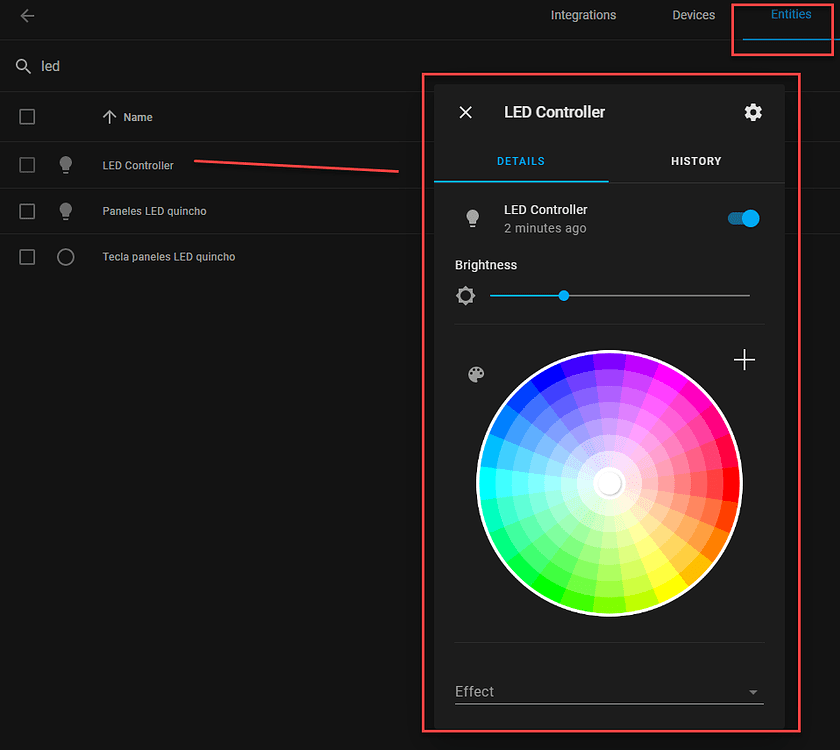Click the brightness gear icon
The height and width of the screenshot is (750, 840).
coord(466,295)
